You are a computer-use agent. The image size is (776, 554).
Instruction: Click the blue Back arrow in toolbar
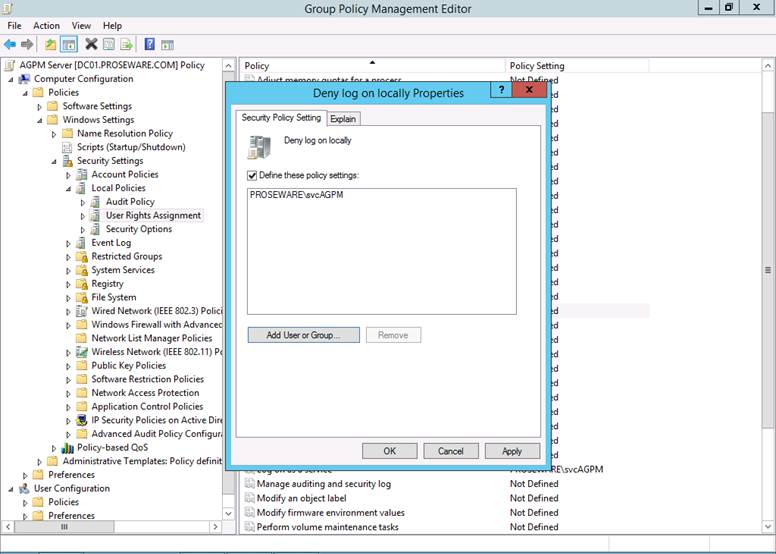[10, 44]
